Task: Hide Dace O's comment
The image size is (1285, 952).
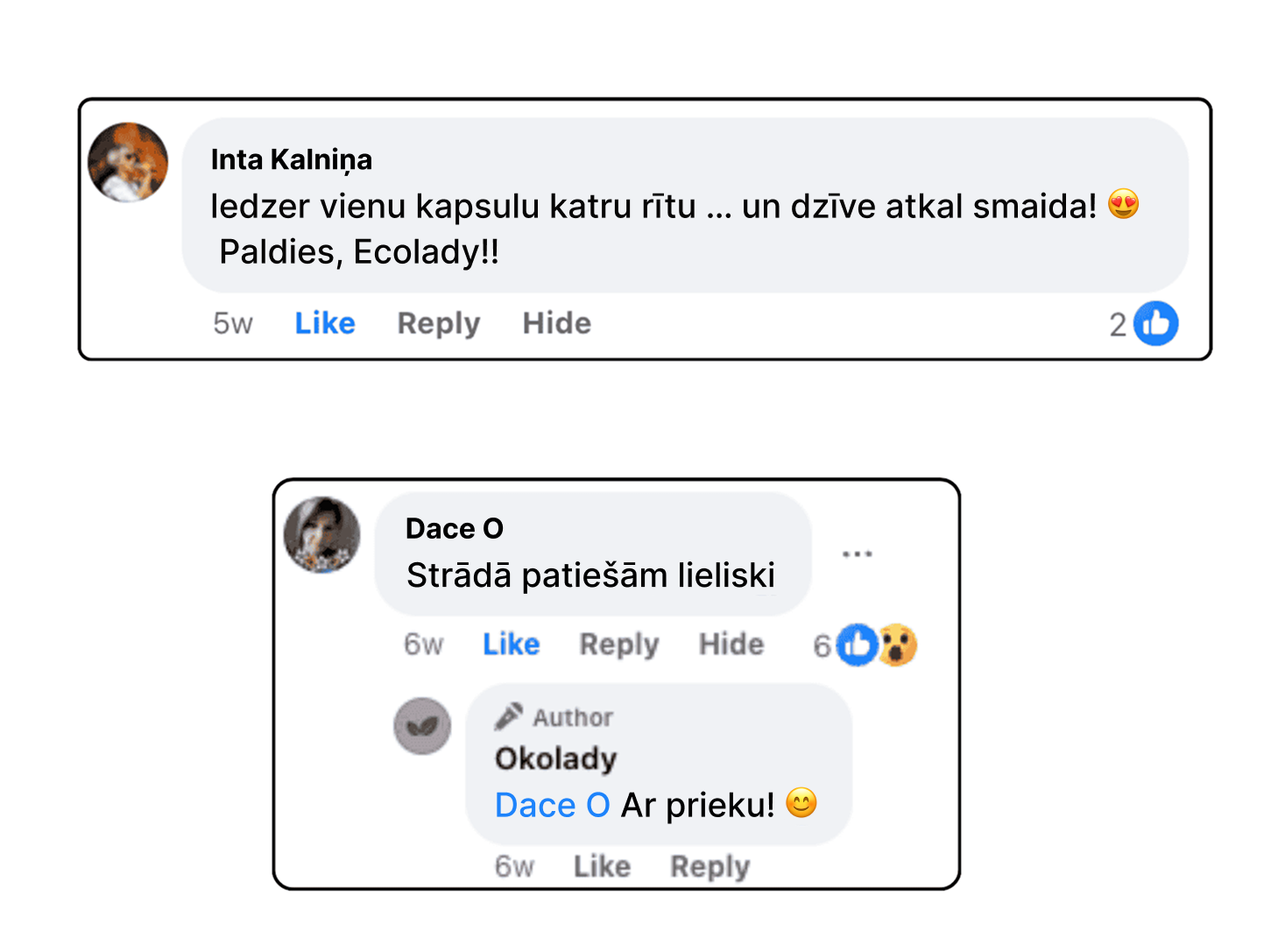Action: (x=731, y=645)
